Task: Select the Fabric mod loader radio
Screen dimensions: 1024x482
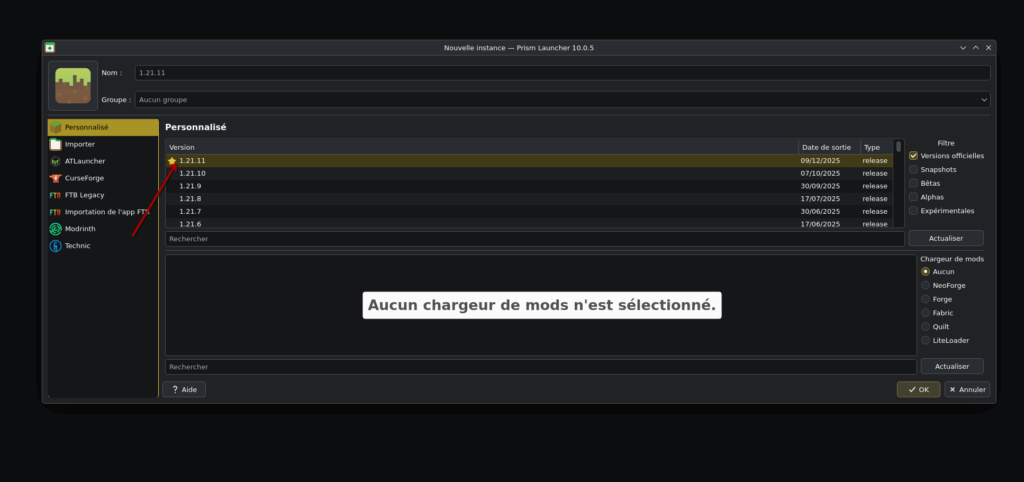Action: pos(925,313)
